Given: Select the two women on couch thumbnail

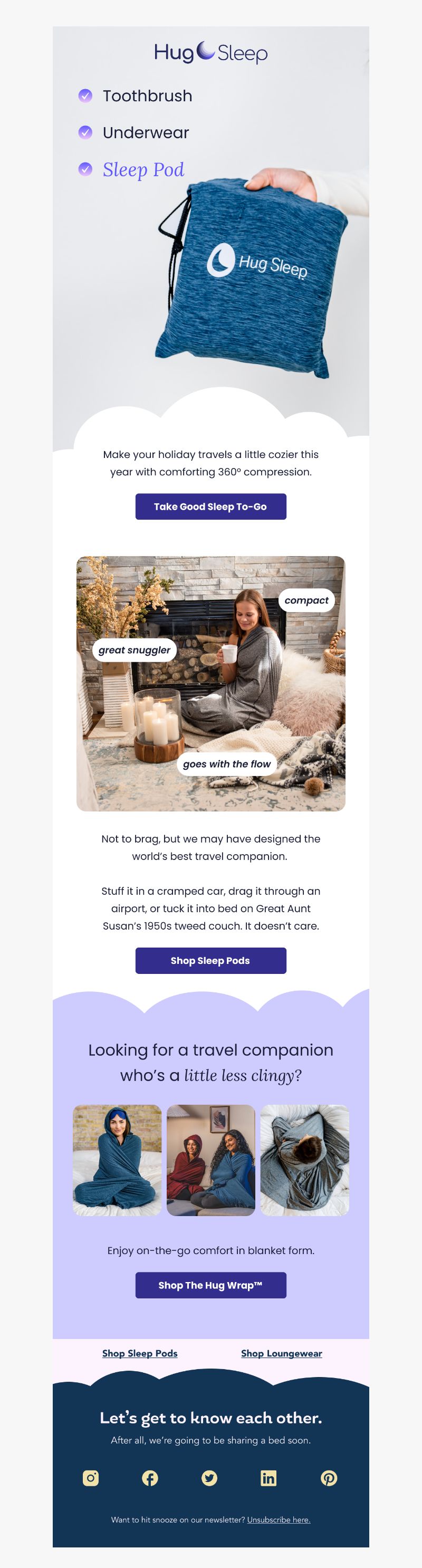Looking at the screenshot, I should pos(210,1160).
